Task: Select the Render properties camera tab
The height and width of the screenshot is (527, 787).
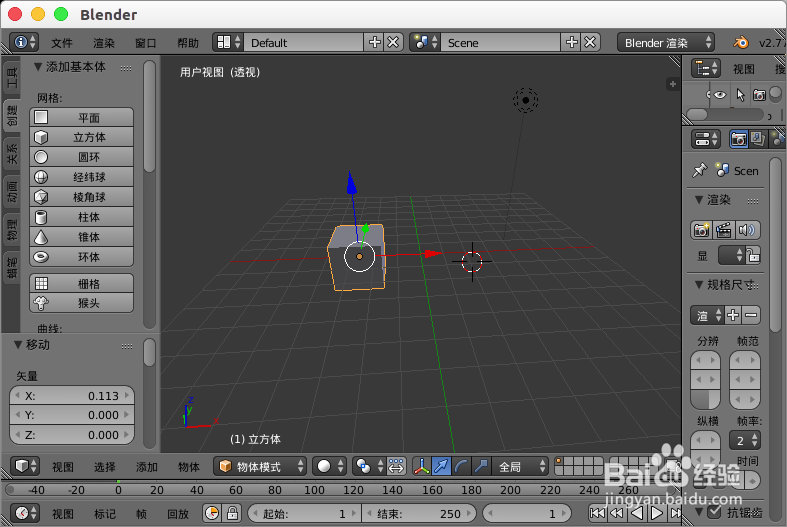Action: point(738,139)
